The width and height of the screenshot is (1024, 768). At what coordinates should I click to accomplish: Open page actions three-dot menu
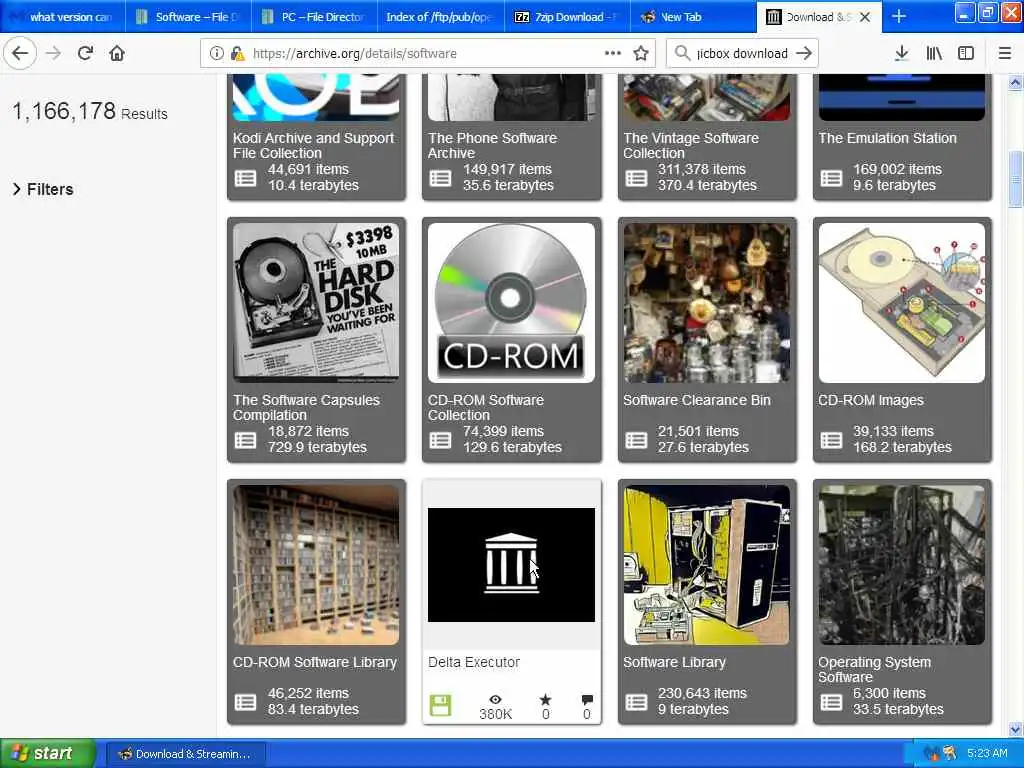613,53
